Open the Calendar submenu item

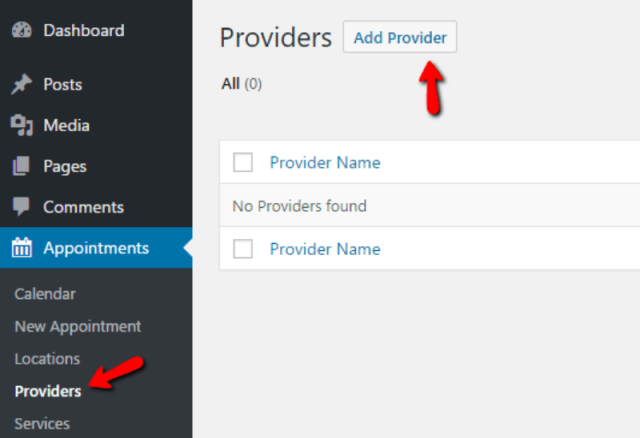[x=45, y=294]
